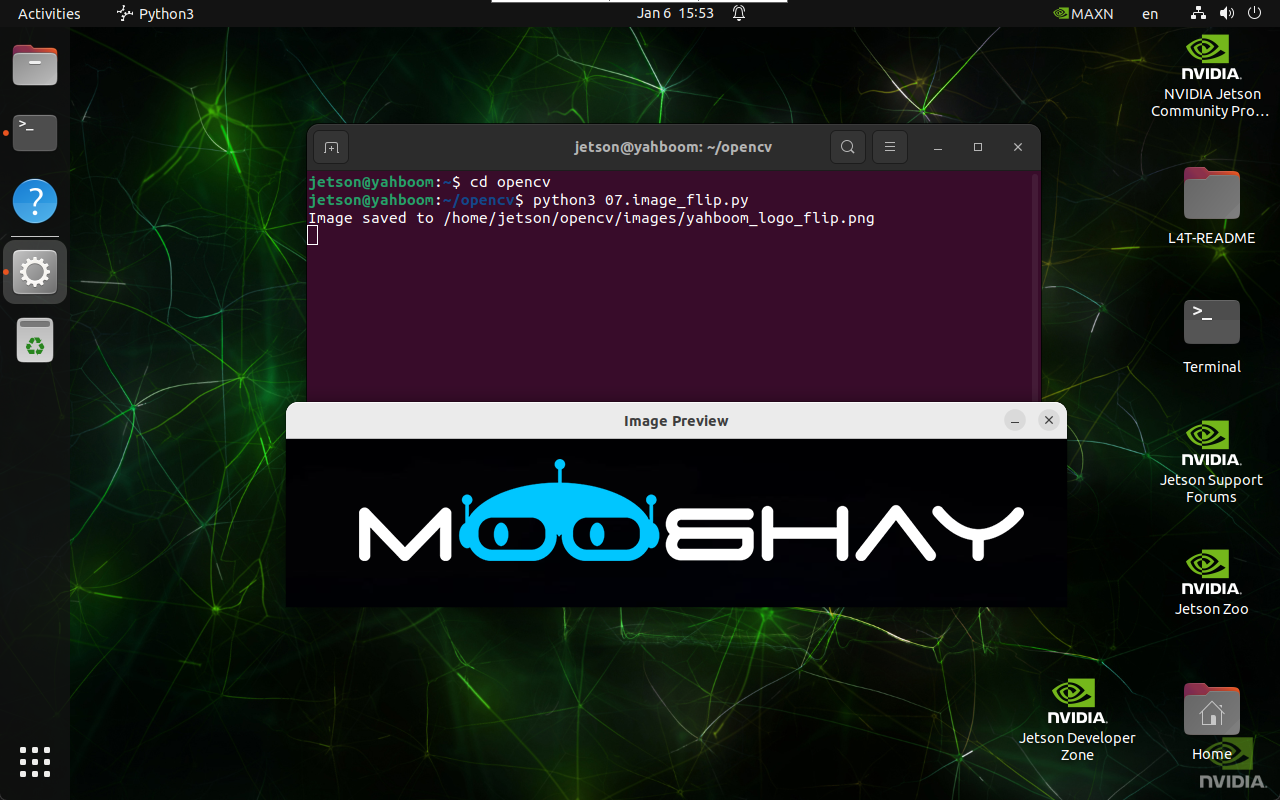
Task: Open Settings from the dock
Action: 35,271
